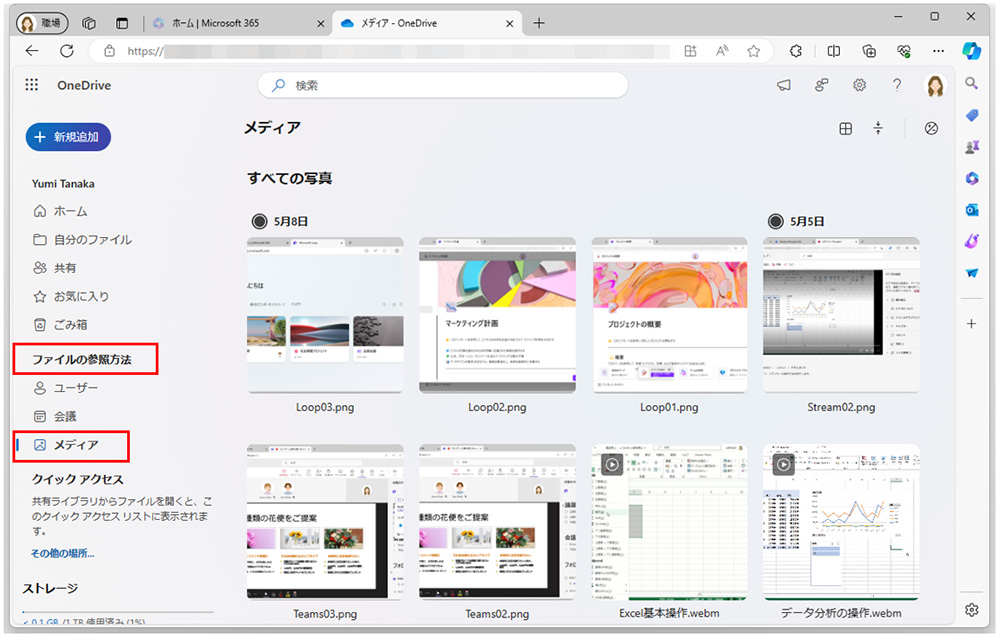Open OneDrive notifications megaphone icon

[784, 85]
